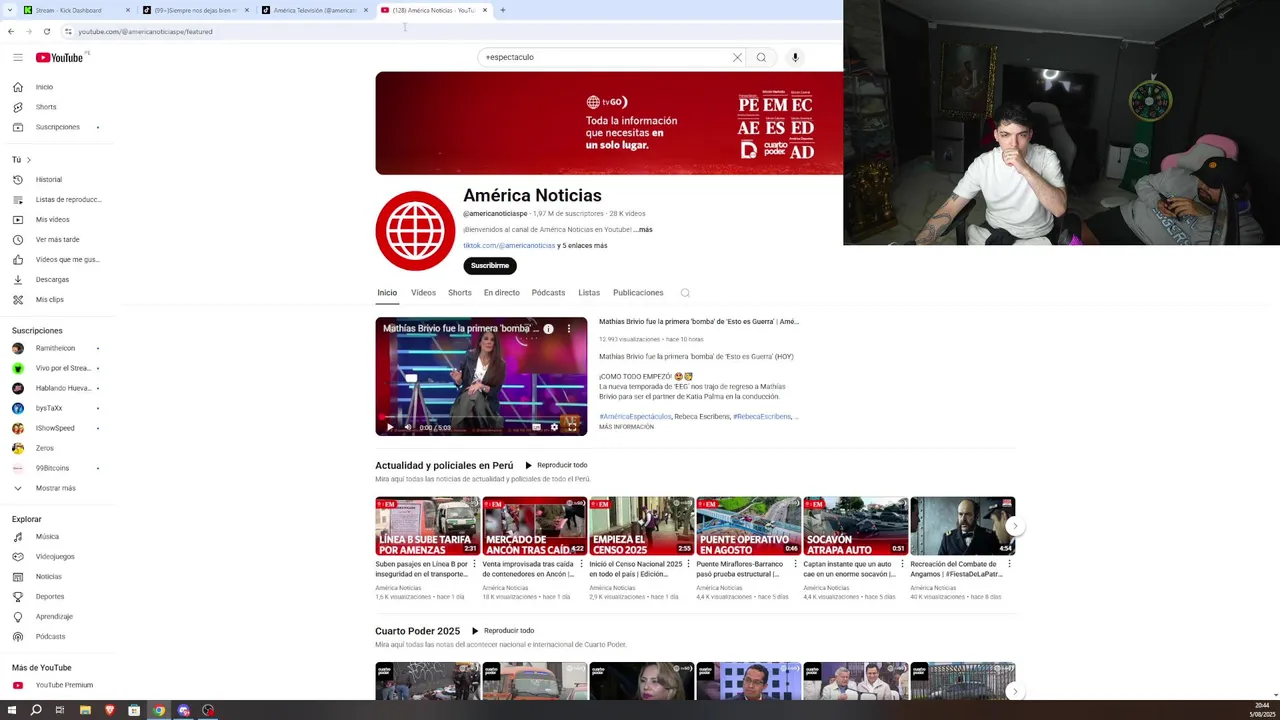Viewport: 1280px width, 720px height.
Task: Enter fullscreen on the featured video
Action: coord(572,427)
